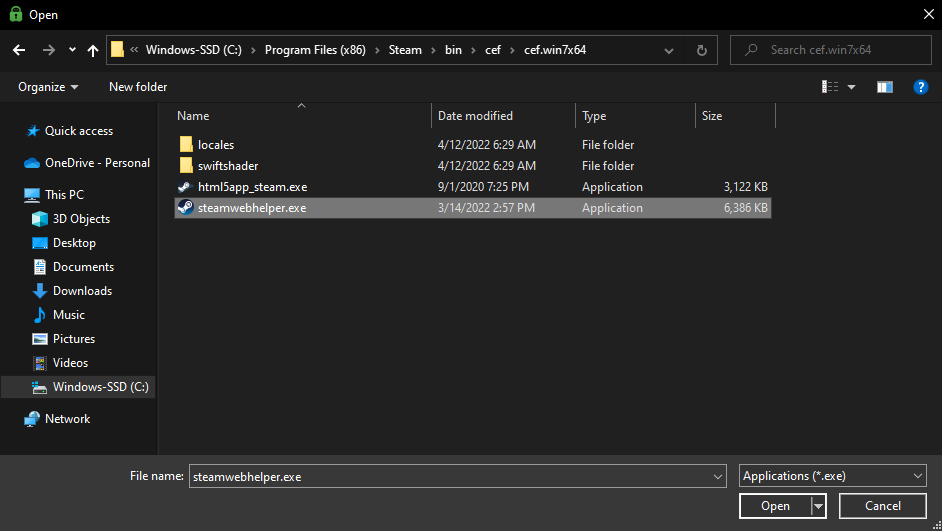The image size is (942, 531).
Task: Click the change view layout icon
Action: (830, 87)
